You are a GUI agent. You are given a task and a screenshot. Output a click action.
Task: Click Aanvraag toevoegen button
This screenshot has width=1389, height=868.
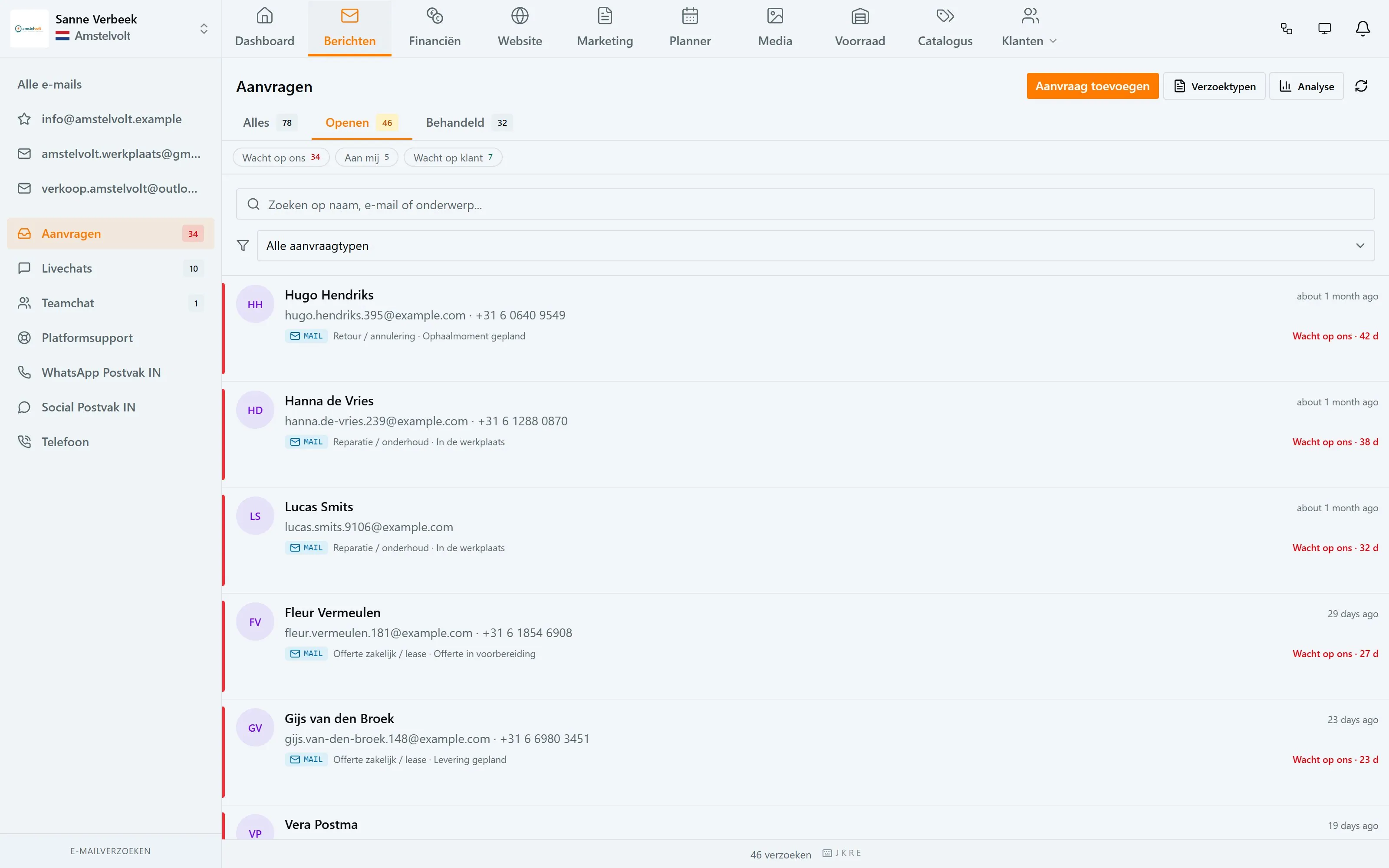point(1092,86)
